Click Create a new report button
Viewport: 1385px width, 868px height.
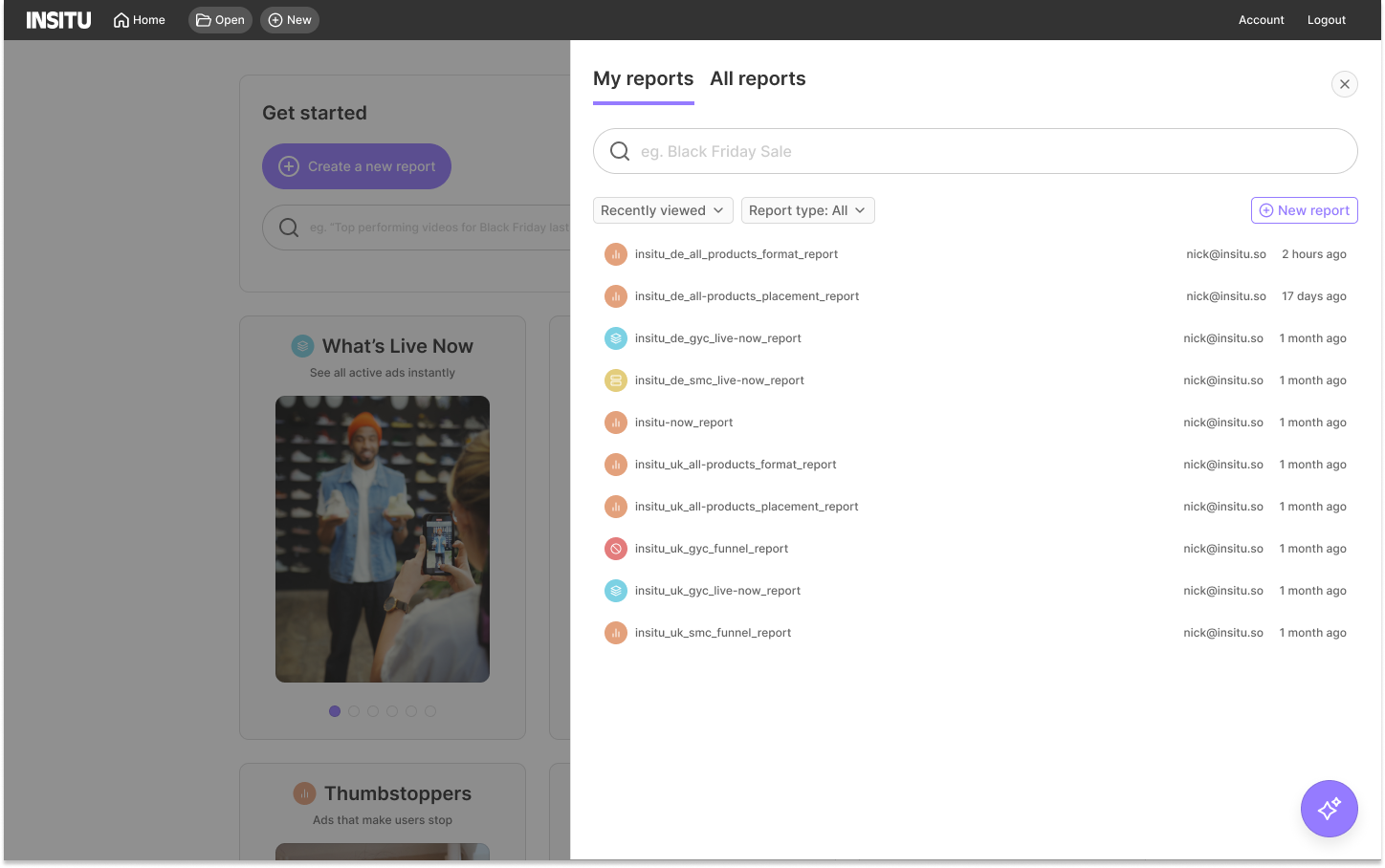(357, 166)
